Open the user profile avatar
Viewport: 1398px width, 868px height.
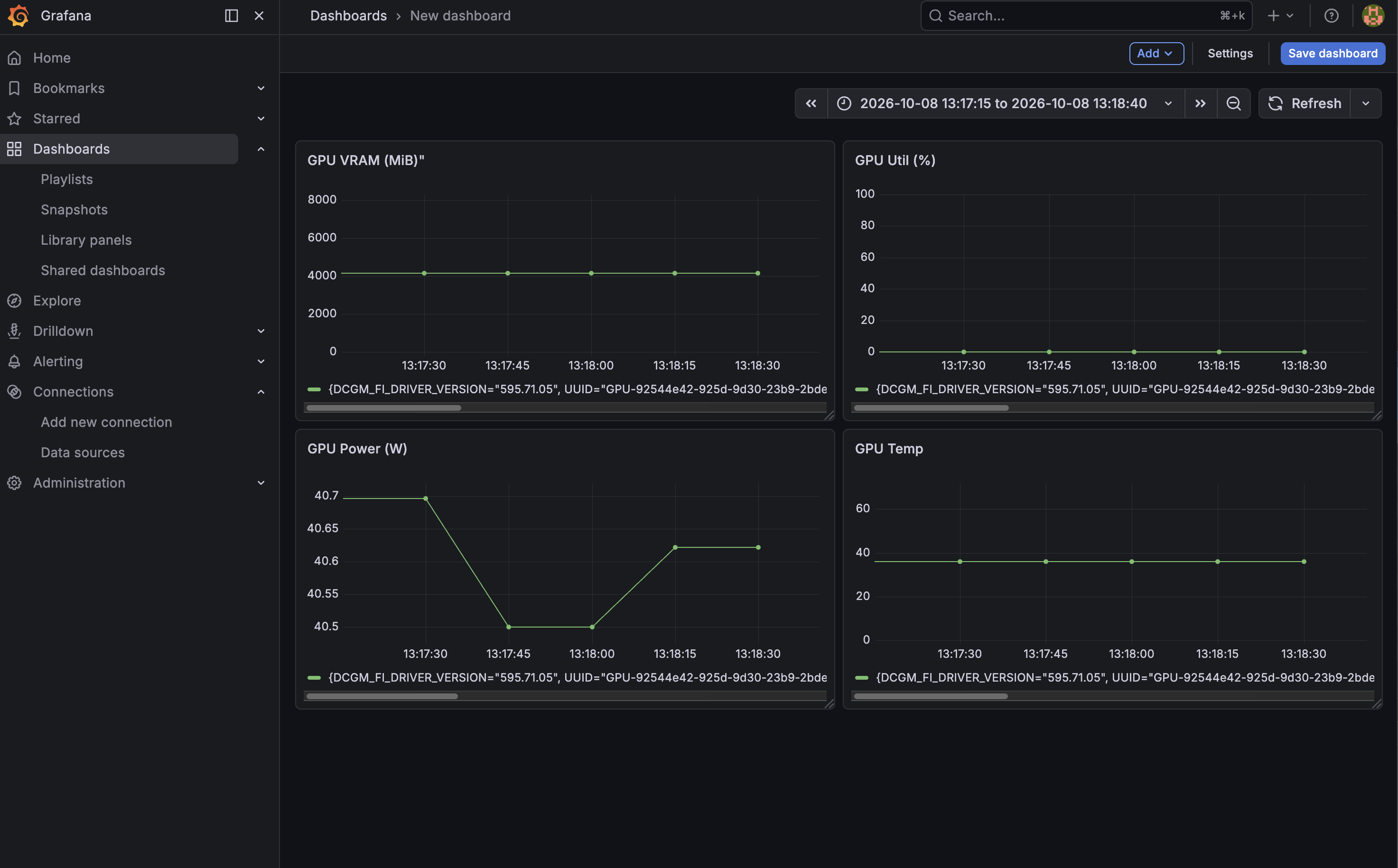point(1373,16)
